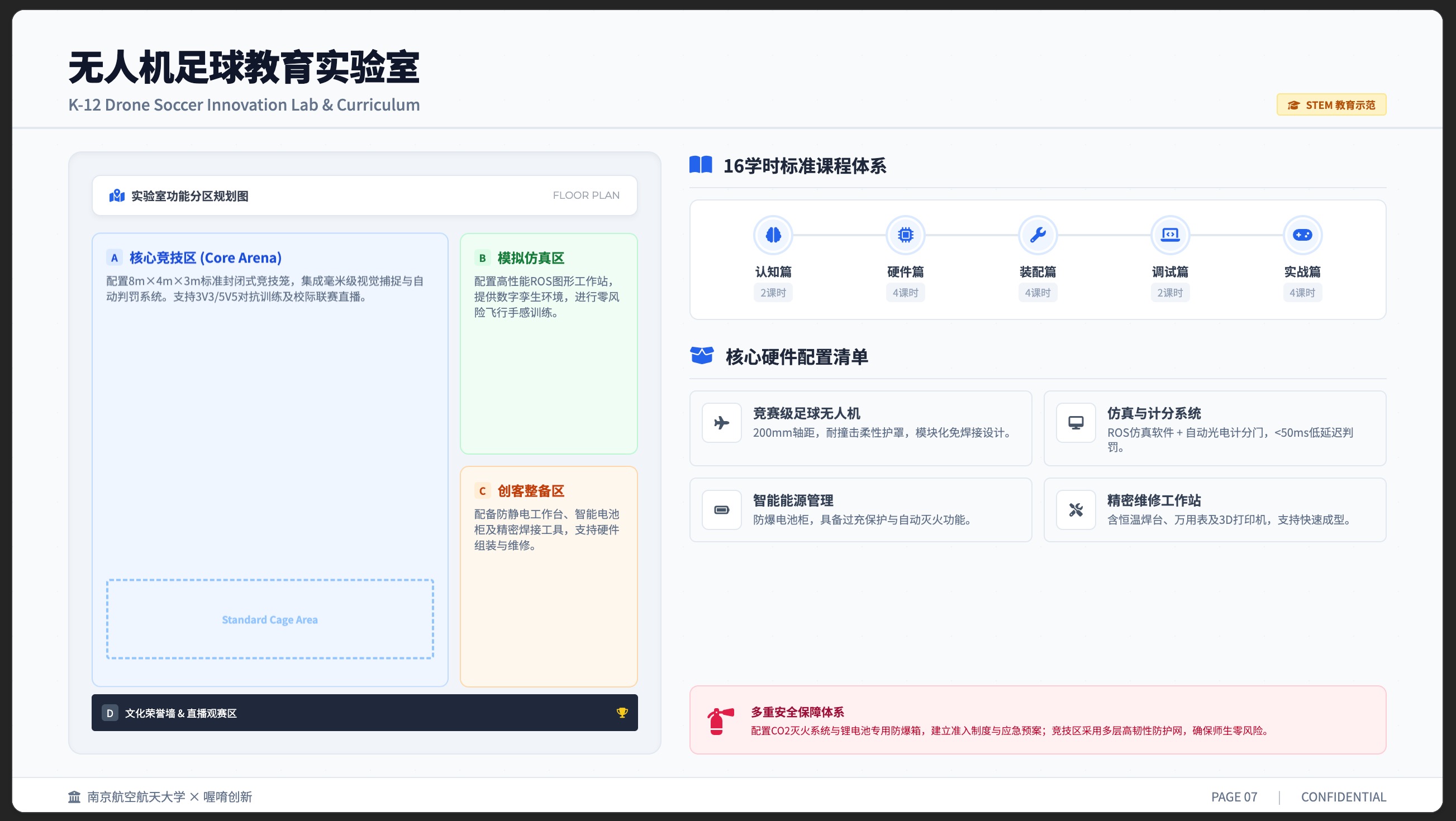Click the 16学时标准课程体系 heading
1456x821 pixels.
pyautogui.click(x=805, y=165)
